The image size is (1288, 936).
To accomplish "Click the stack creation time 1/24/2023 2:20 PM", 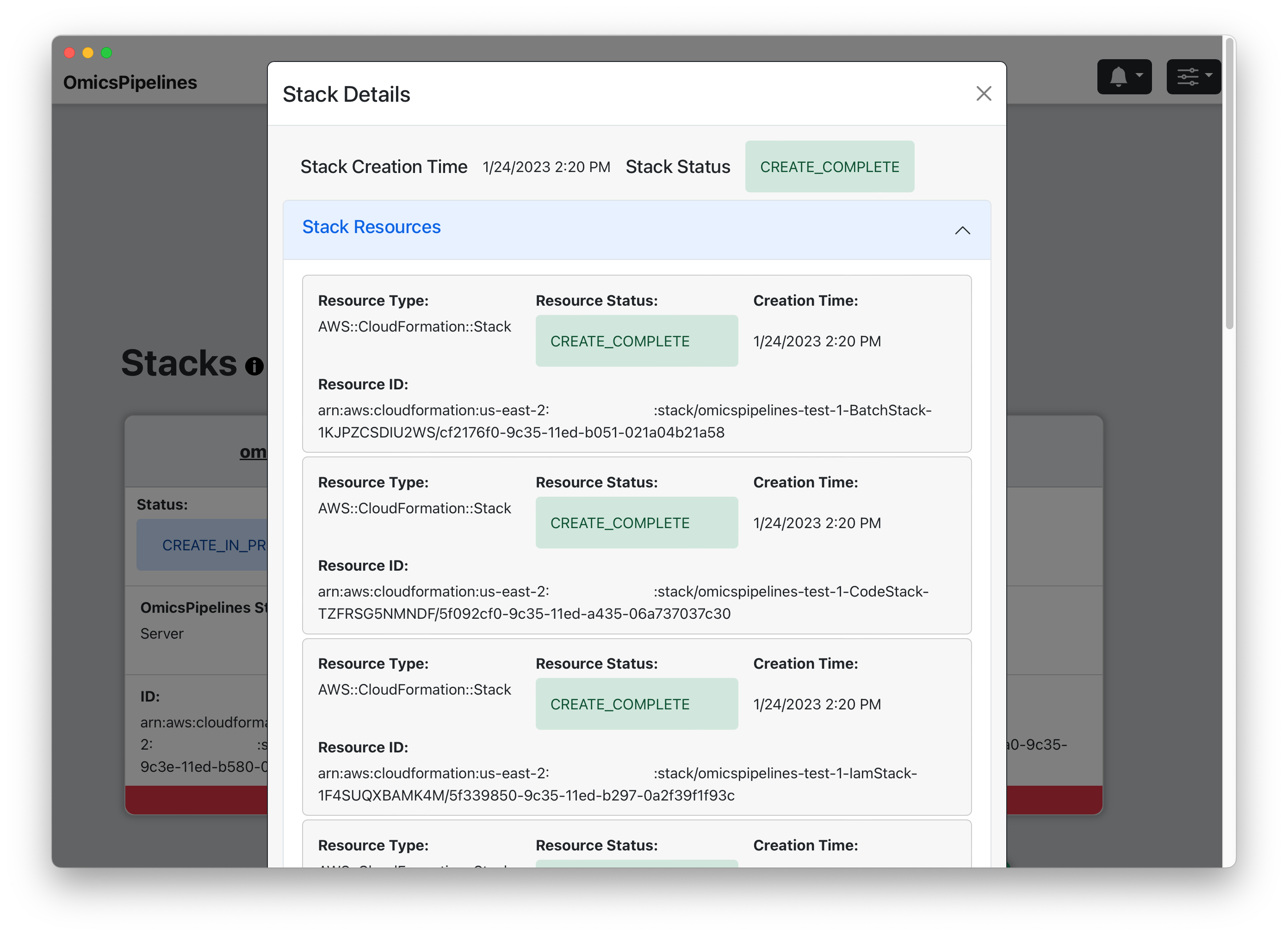I will 546,167.
